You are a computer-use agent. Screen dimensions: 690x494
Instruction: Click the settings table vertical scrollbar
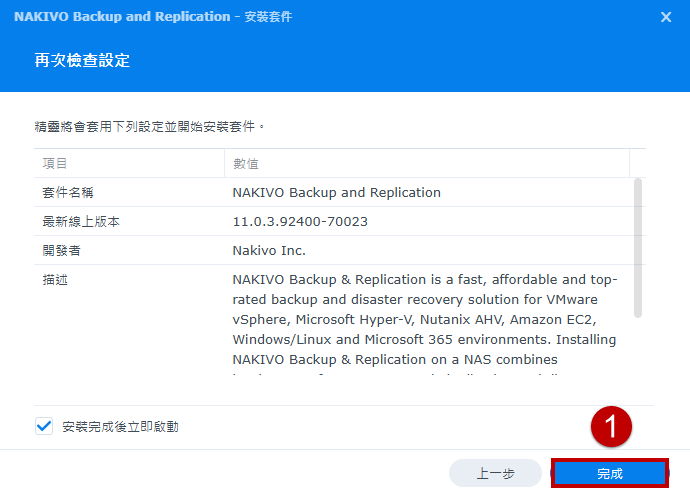coord(638,248)
